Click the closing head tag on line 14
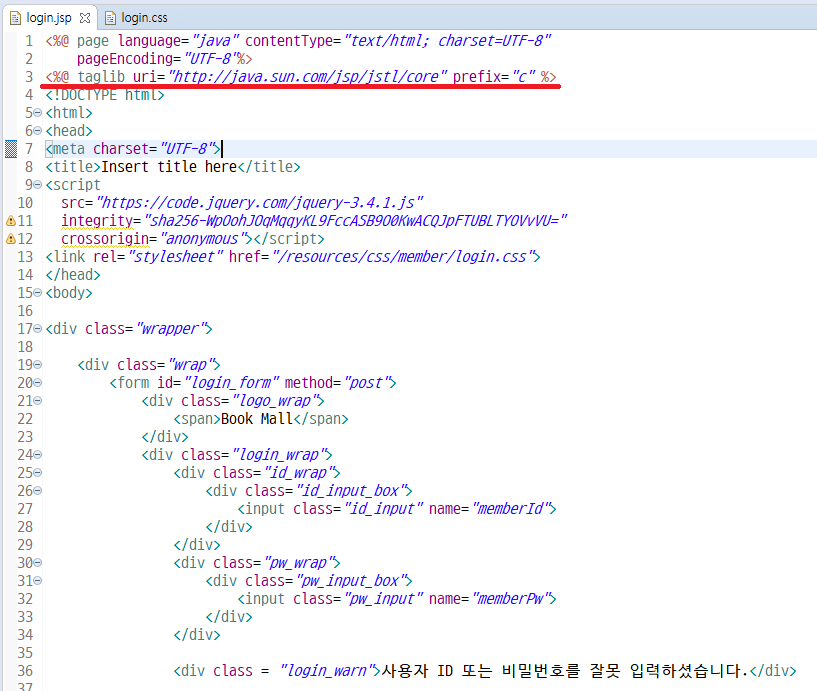Image resolution: width=817 pixels, height=691 pixels. [73, 275]
